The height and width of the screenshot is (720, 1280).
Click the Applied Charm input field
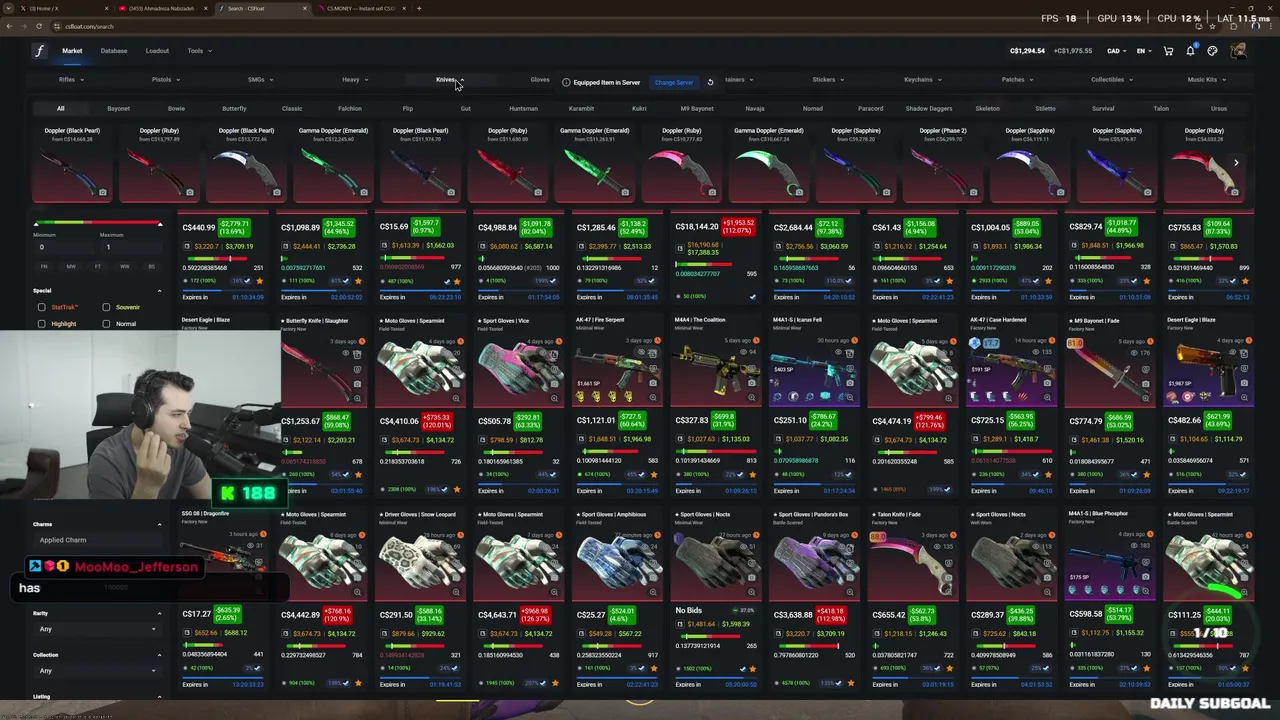tap(97, 540)
